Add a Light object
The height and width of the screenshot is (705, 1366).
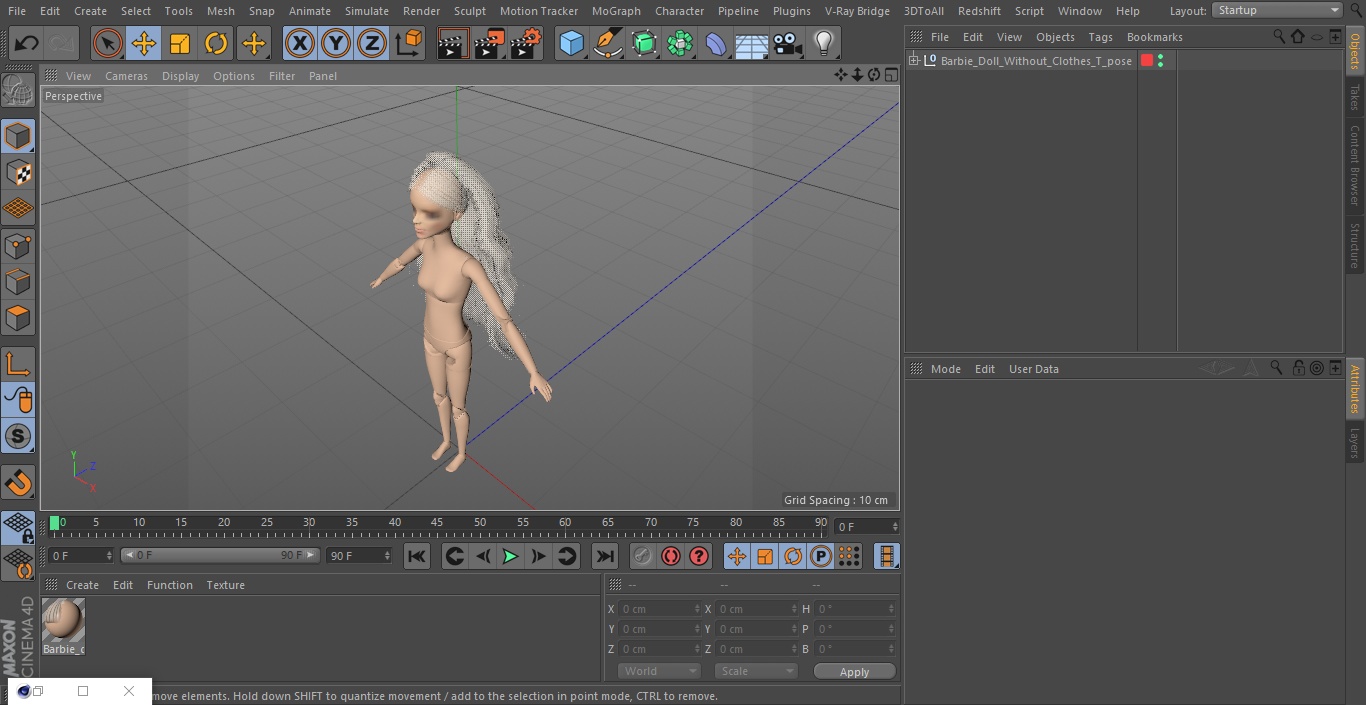coord(824,43)
